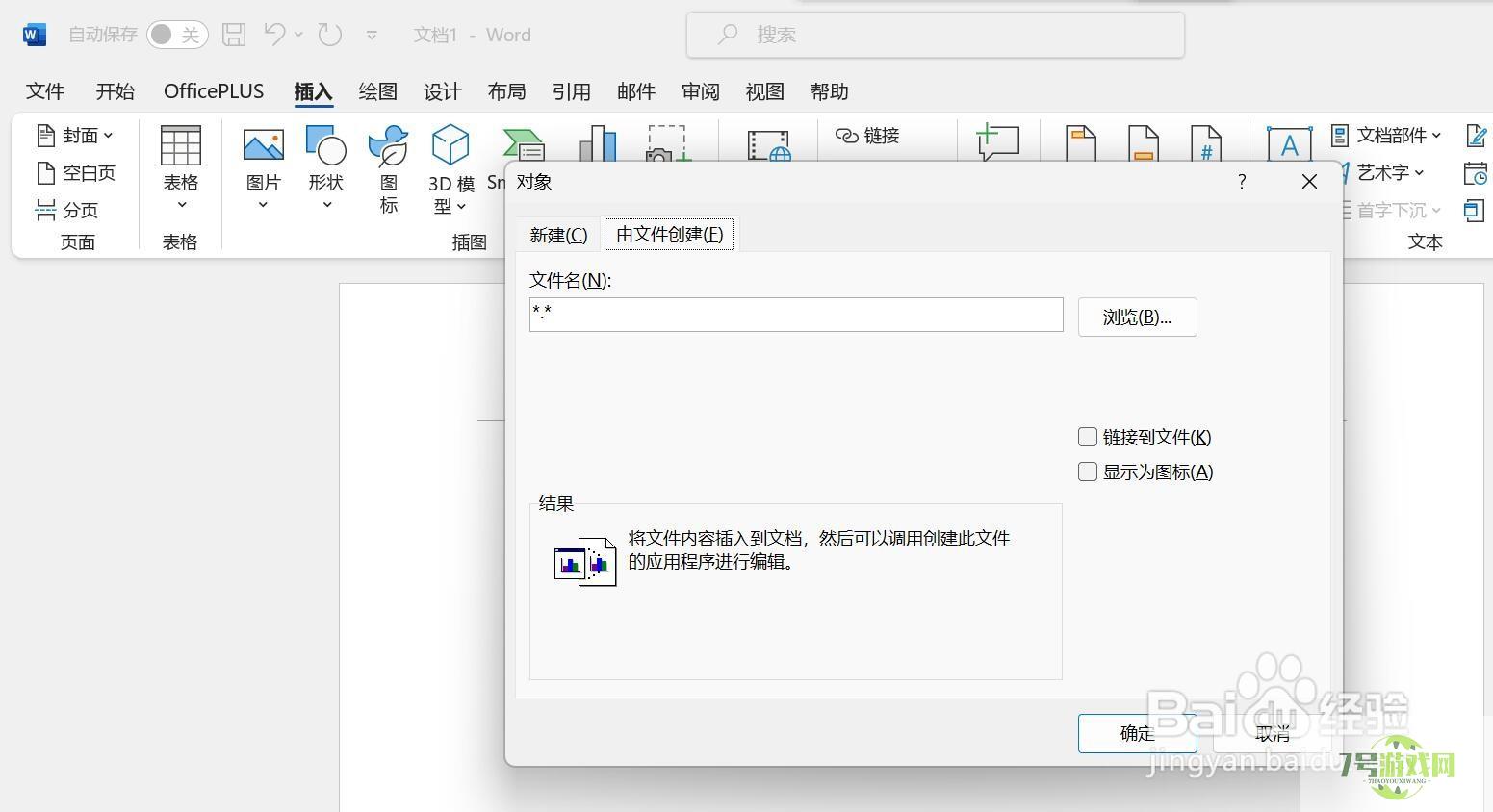Click the Undo arrow icon
Viewport: 1493px width, 812px height.
(x=275, y=35)
